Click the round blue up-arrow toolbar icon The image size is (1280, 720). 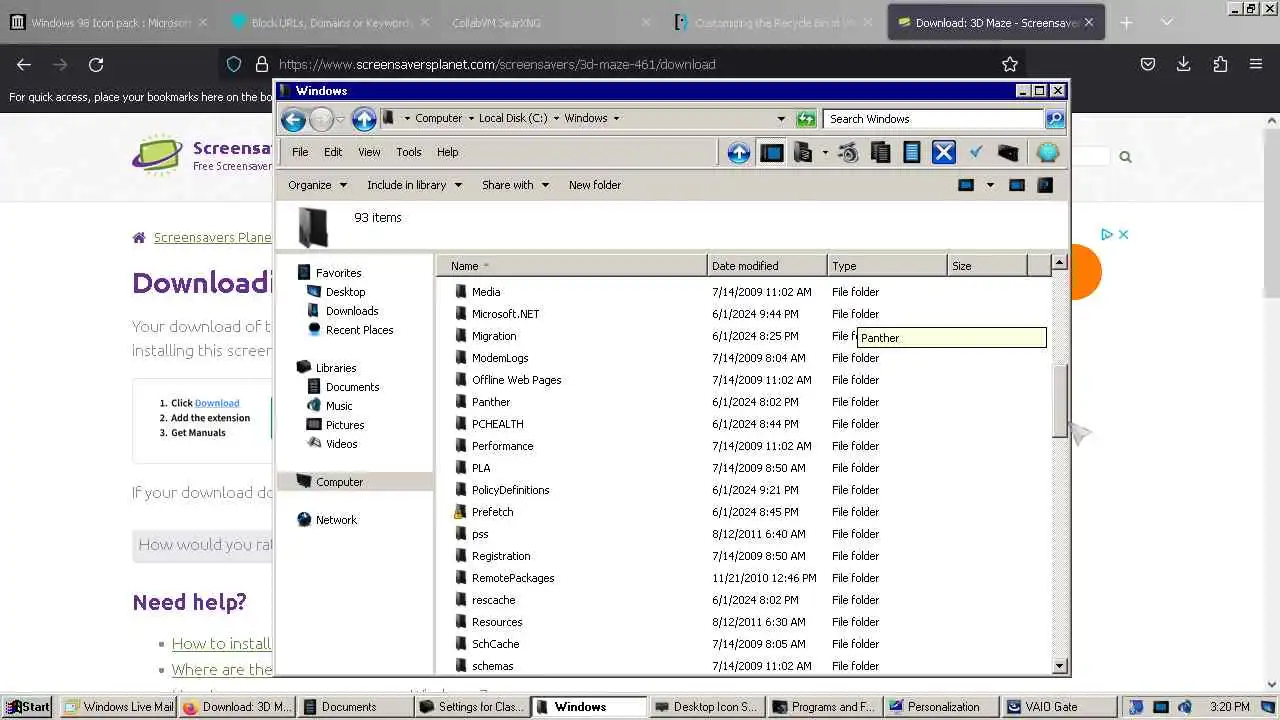pos(739,153)
